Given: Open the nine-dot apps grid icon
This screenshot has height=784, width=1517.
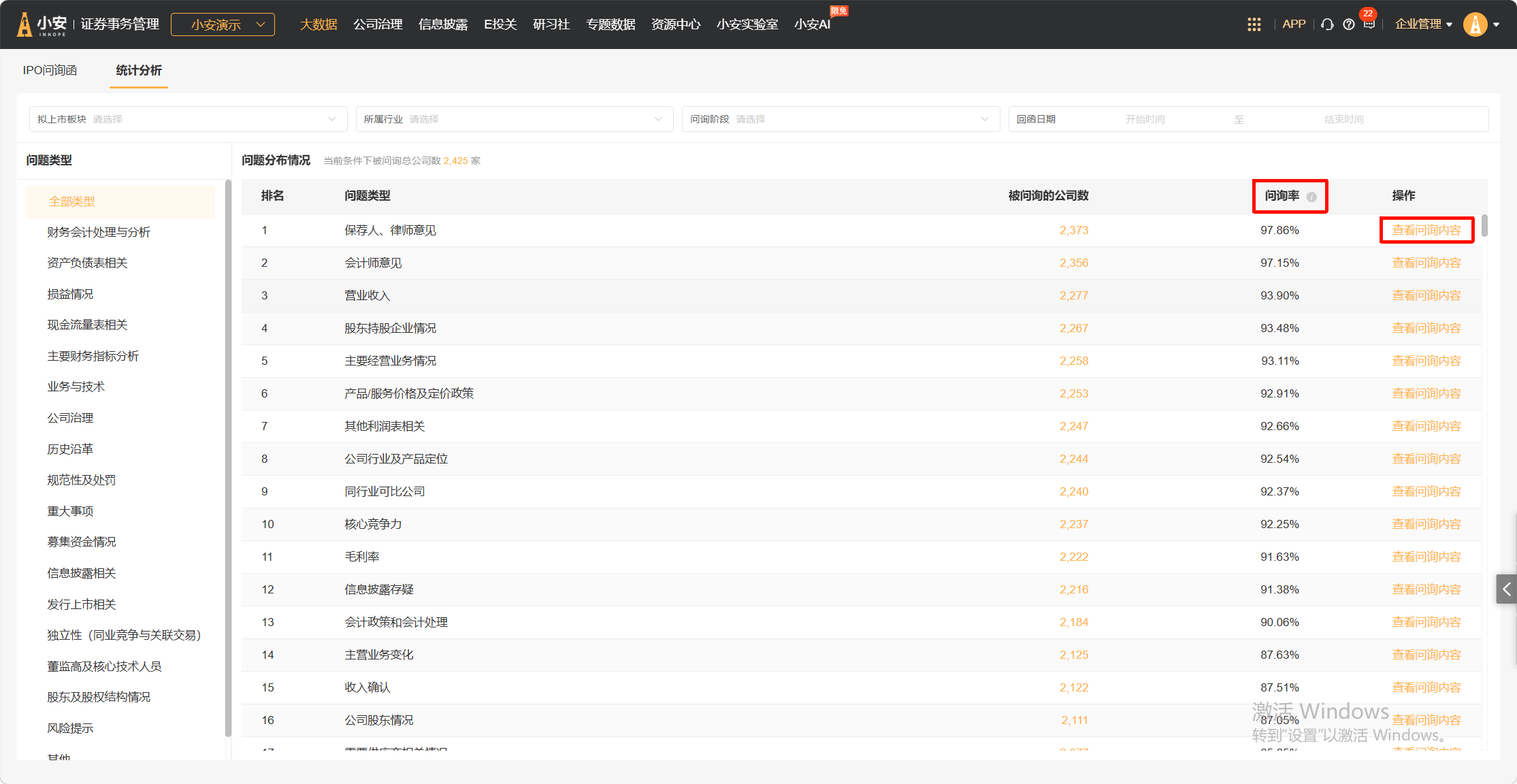Looking at the screenshot, I should [1254, 24].
